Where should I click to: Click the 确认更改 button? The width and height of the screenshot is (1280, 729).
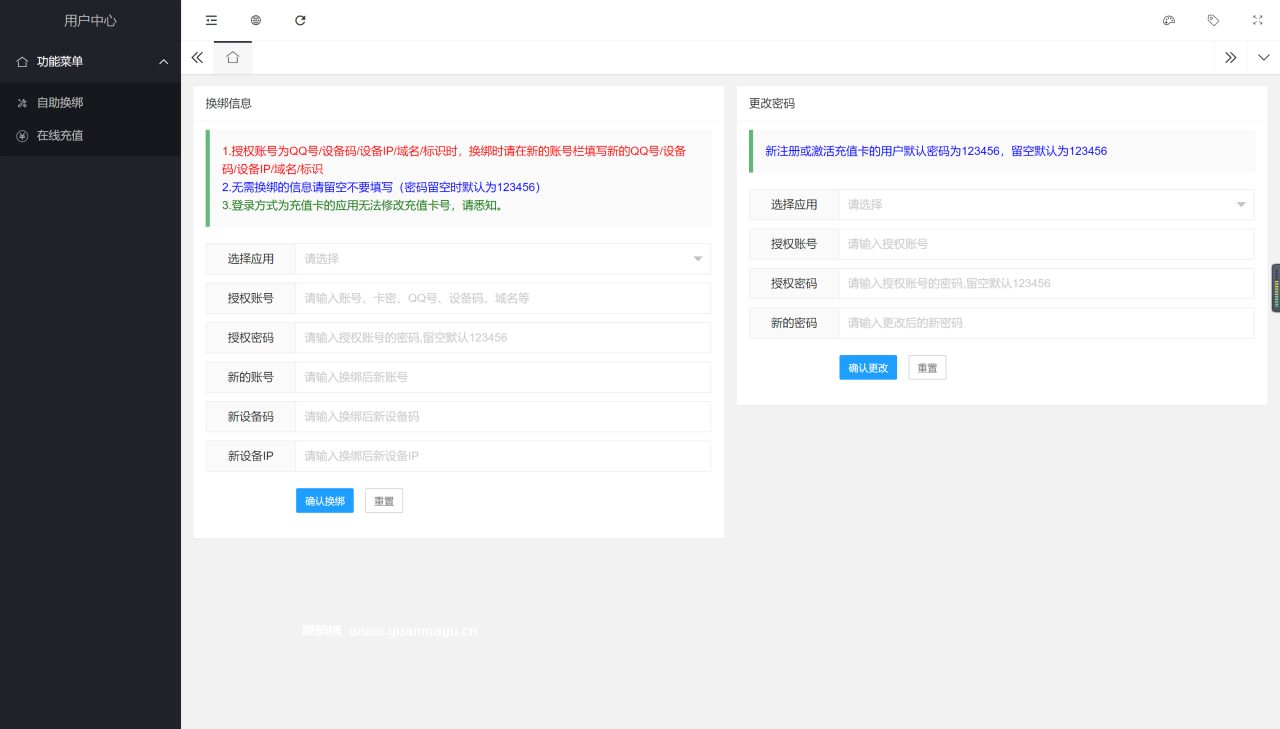(x=868, y=367)
